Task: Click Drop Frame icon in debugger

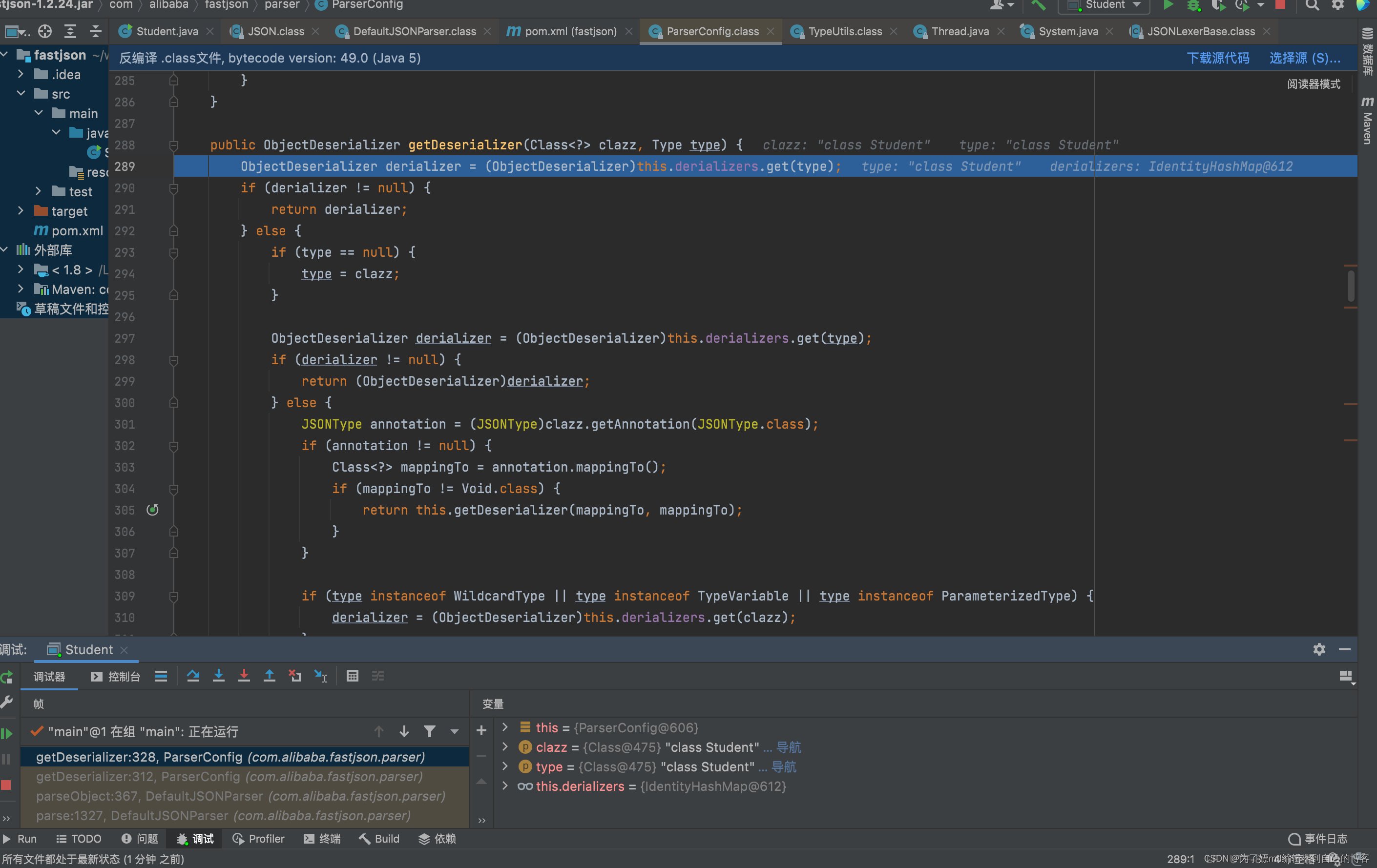Action: pos(295,677)
